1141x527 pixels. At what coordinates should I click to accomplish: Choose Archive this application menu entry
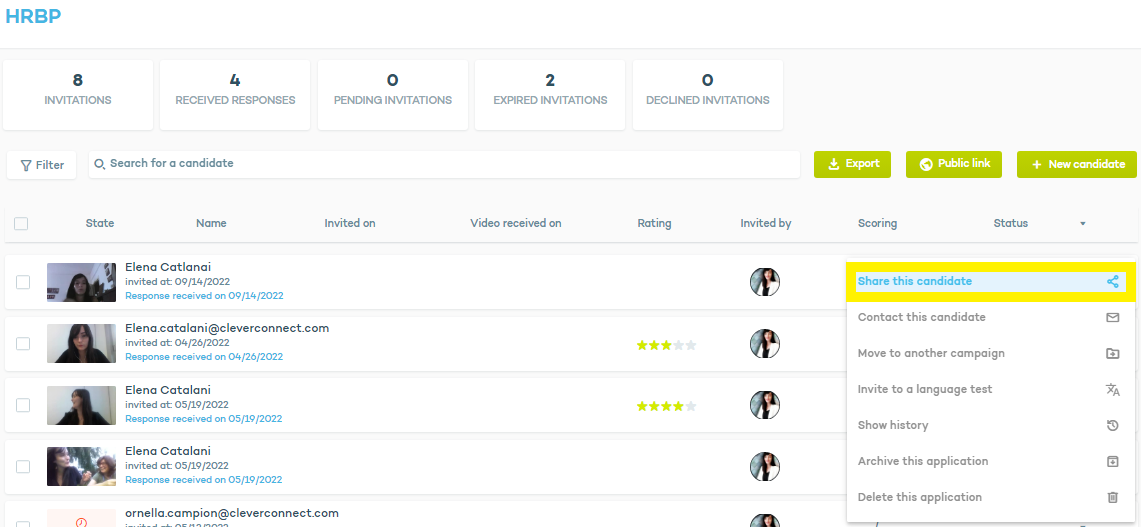tap(922, 462)
